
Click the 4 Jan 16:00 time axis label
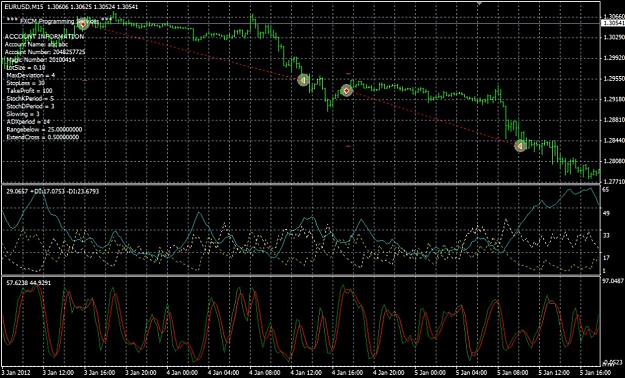coord(348,372)
